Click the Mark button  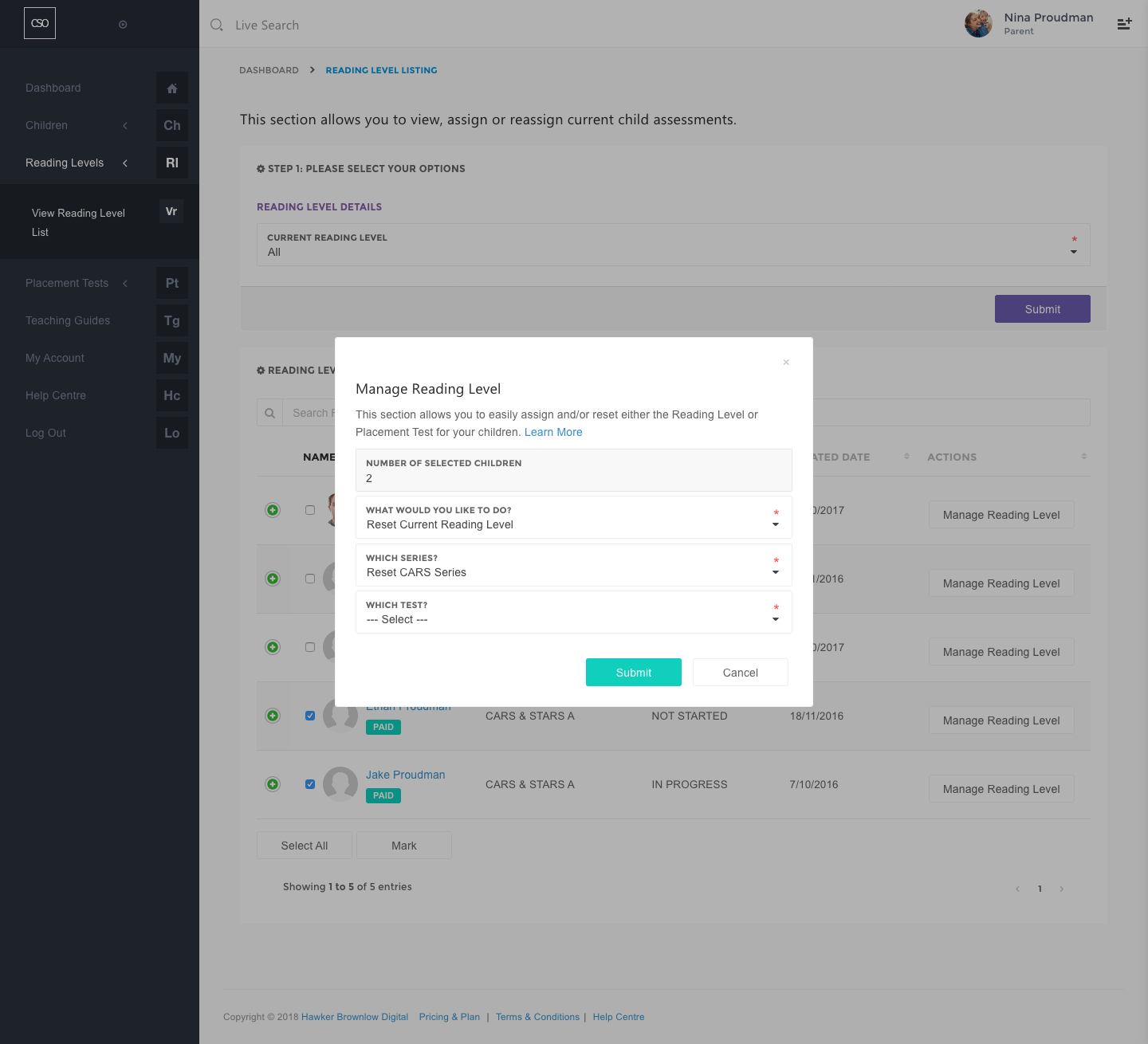404,846
